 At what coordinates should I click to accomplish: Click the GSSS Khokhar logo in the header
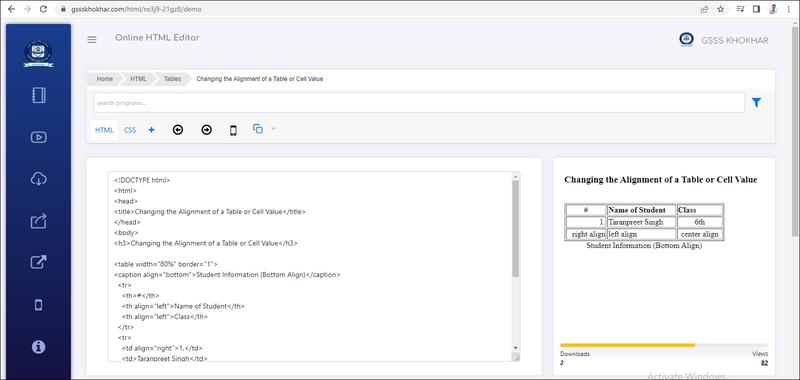point(686,40)
